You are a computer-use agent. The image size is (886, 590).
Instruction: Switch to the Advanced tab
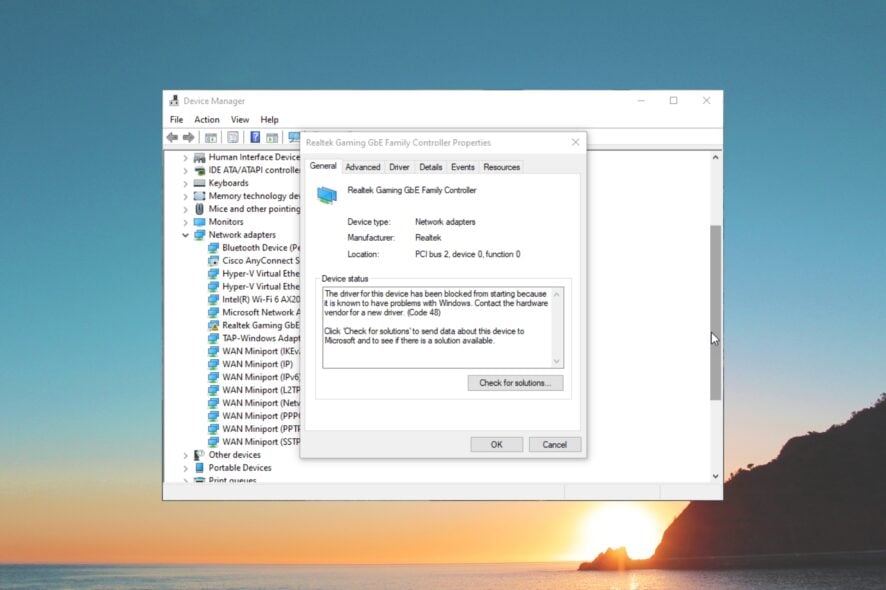pyautogui.click(x=363, y=167)
